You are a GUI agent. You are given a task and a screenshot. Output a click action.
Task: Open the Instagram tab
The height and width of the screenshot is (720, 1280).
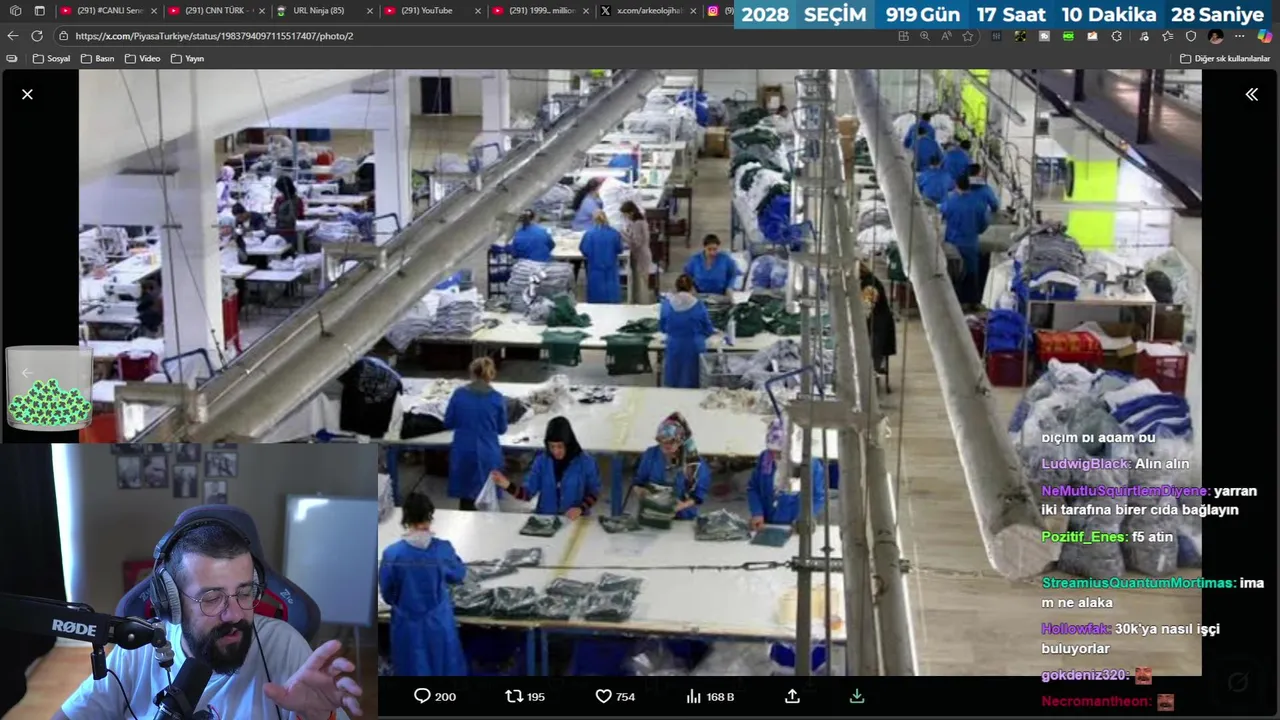click(720, 11)
